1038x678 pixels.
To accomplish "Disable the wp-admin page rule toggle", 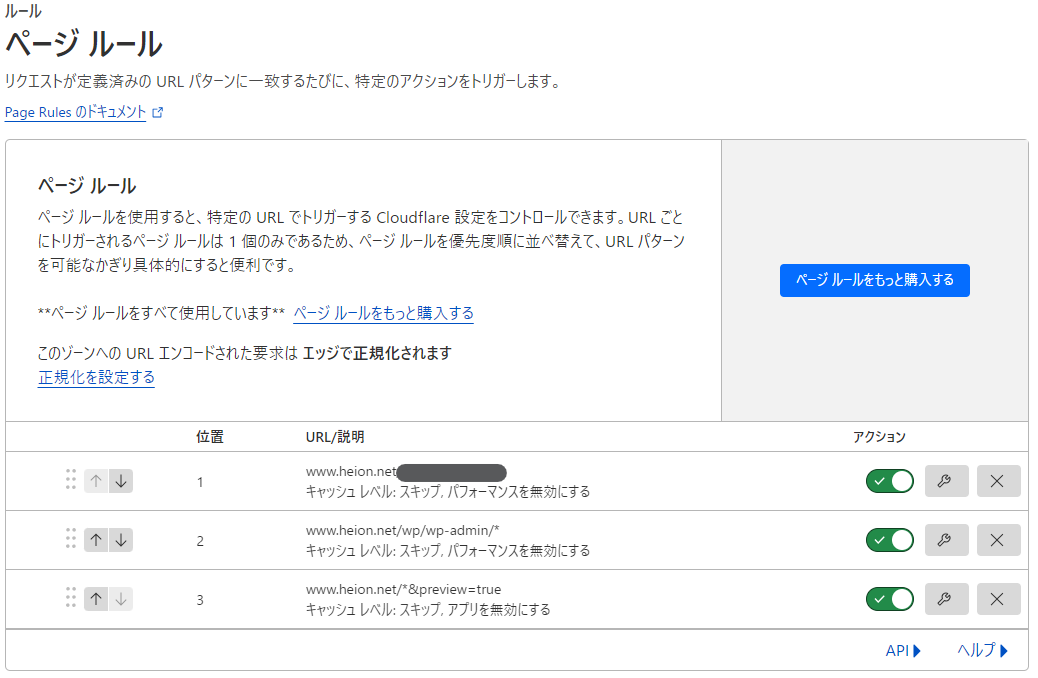I will (x=890, y=540).
